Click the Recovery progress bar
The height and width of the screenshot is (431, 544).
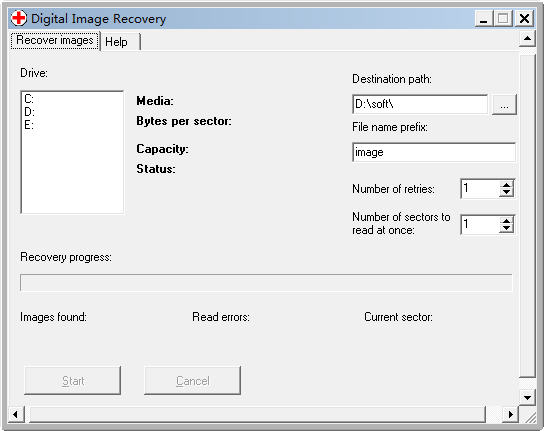(x=266, y=283)
